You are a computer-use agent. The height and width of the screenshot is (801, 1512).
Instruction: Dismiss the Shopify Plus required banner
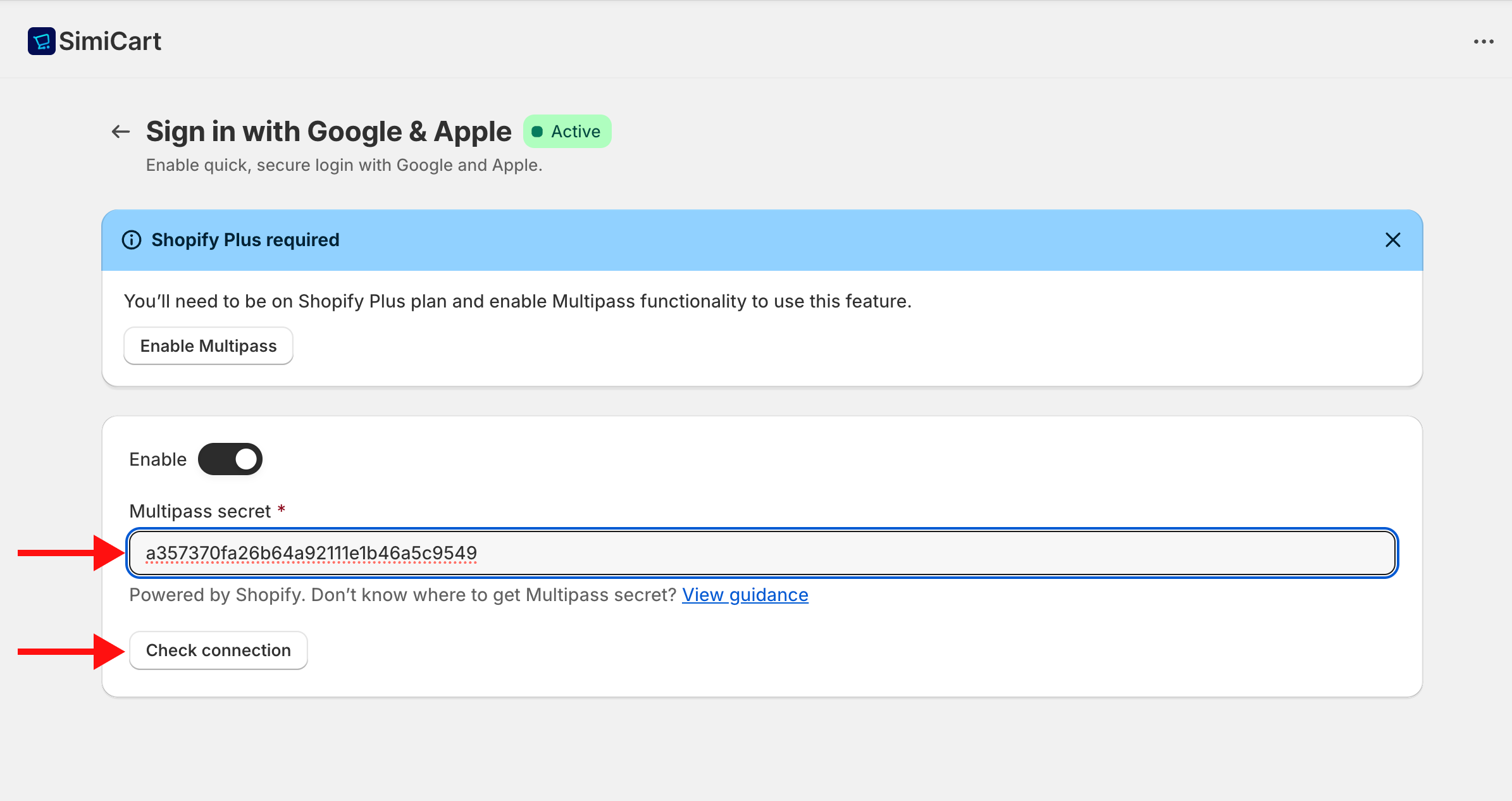[1392, 240]
